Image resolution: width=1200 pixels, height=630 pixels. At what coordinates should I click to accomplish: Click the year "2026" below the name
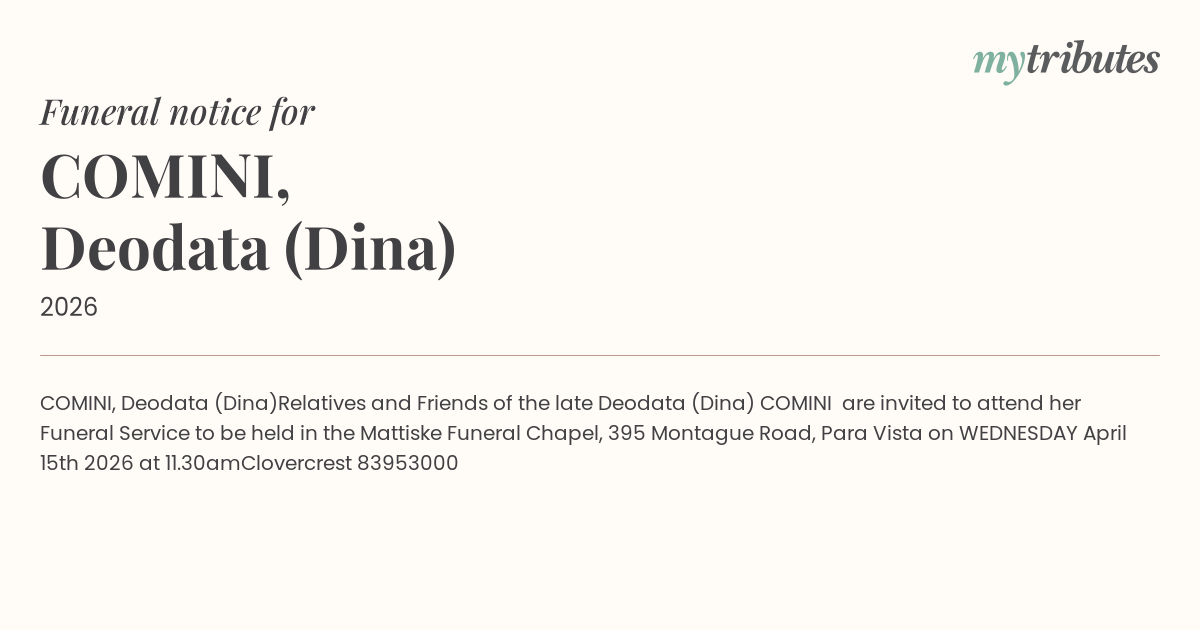coord(69,307)
